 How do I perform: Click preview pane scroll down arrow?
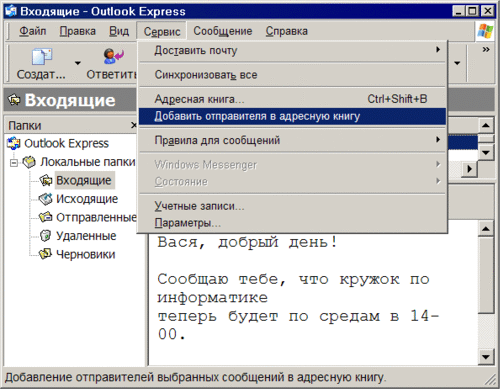click(486, 357)
